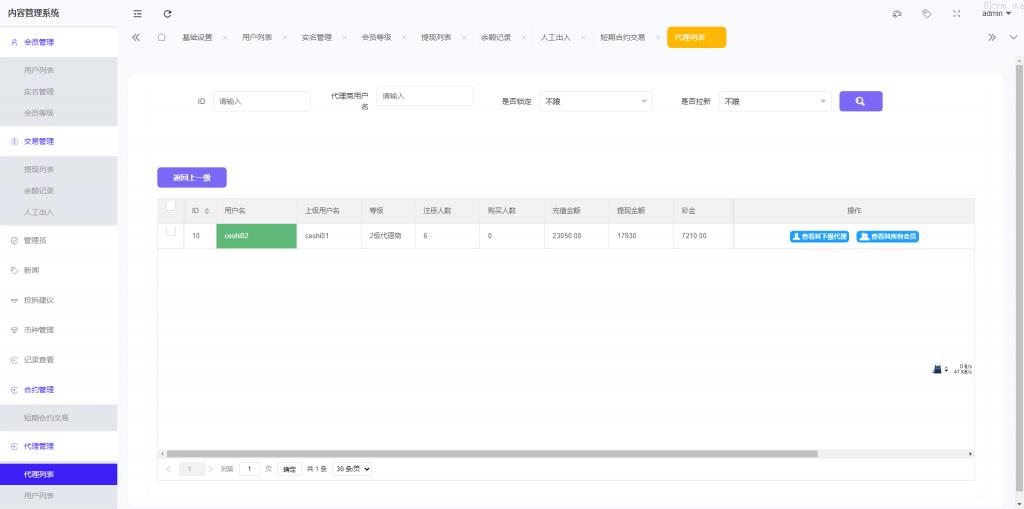
Task: Select all rows via header checkbox
Action: [170, 206]
